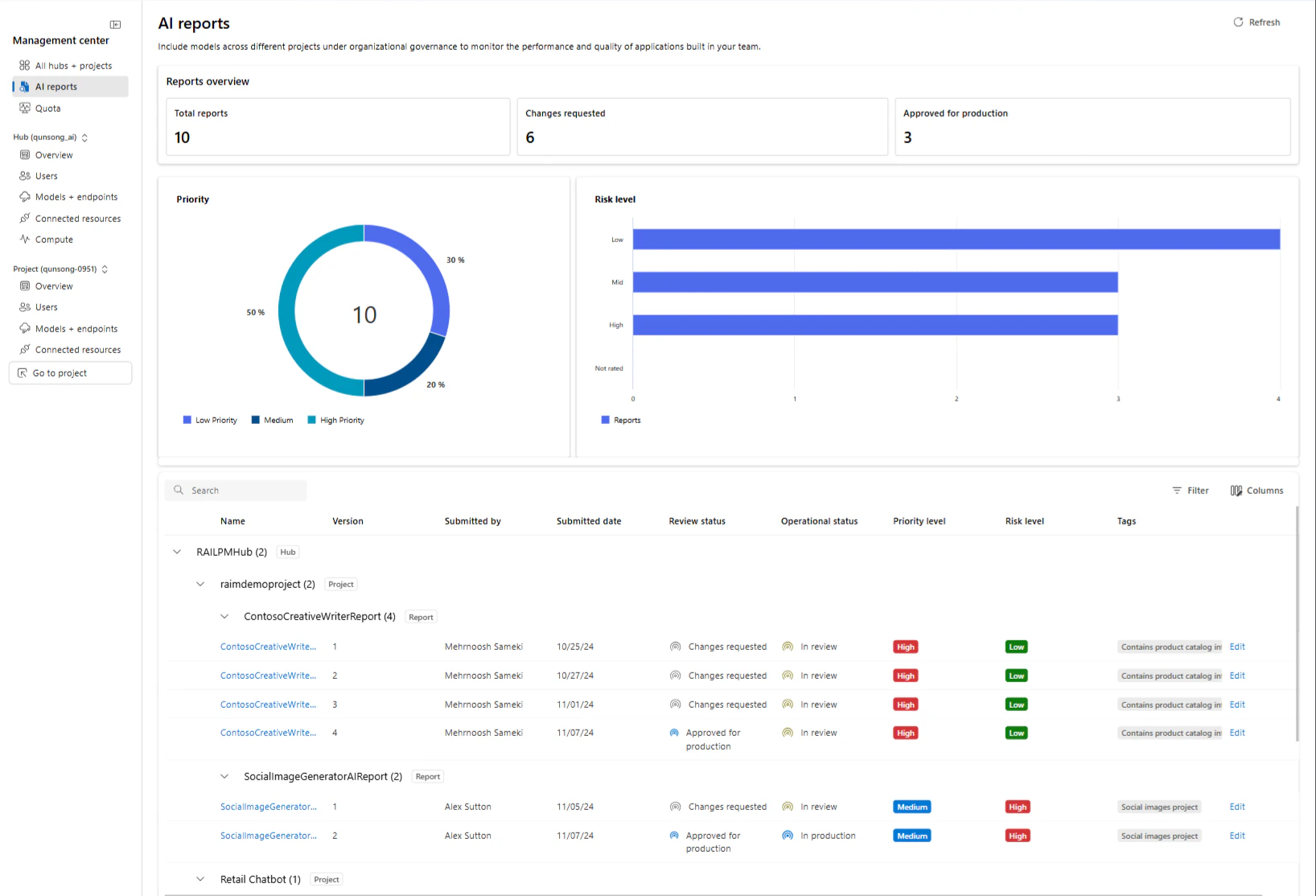This screenshot has width=1316, height=896.
Task: Click the Refresh icon at top right
Action: pos(1238,22)
